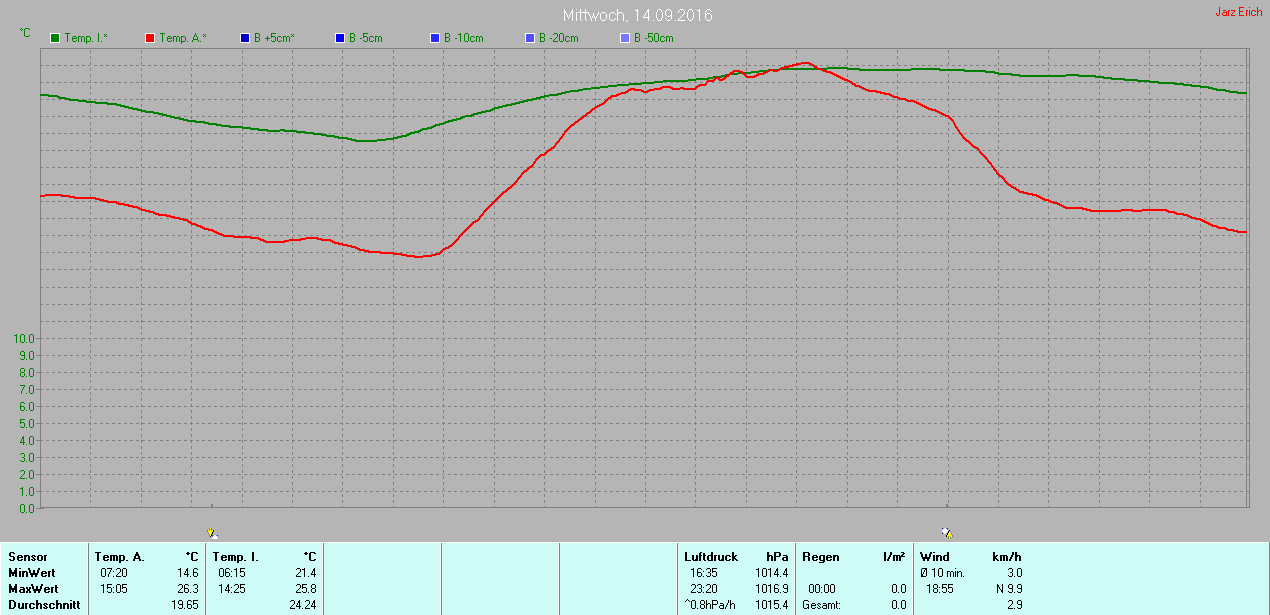Click the indoor average '24.24'
Image resolution: width=1270 pixels, height=615 pixels.
coord(303,605)
